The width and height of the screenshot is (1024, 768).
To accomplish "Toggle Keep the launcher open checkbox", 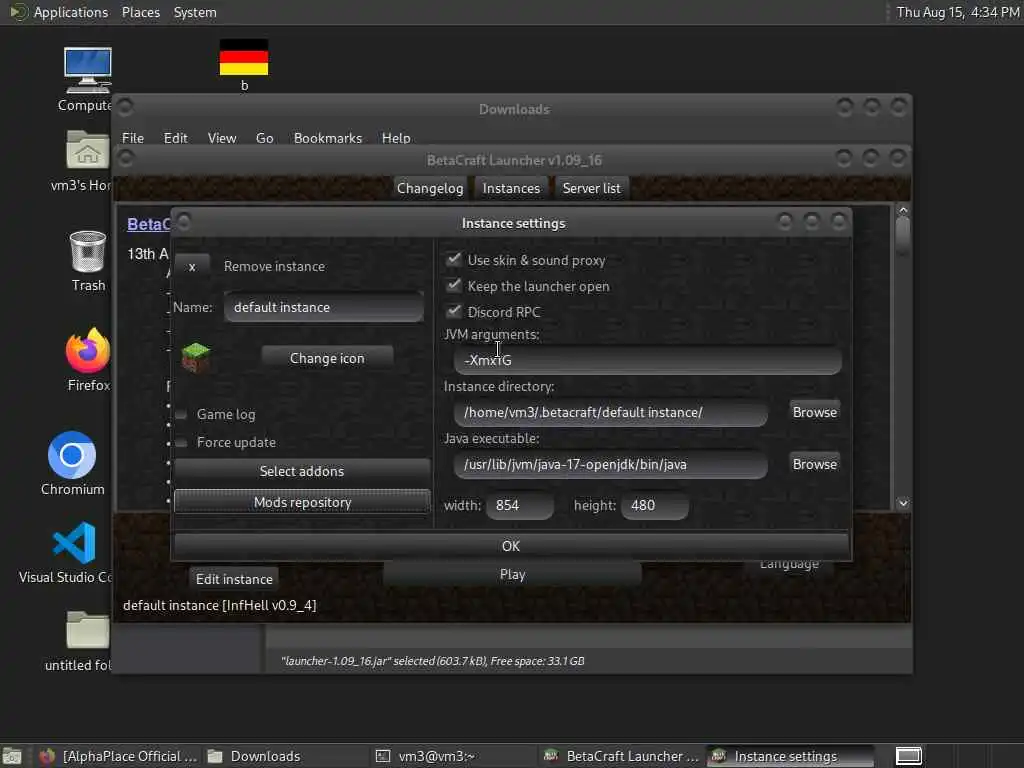I will (453, 285).
